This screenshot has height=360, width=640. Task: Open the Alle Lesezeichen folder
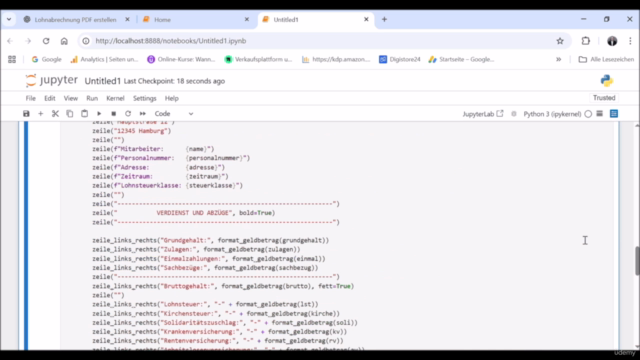(x=606, y=60)
